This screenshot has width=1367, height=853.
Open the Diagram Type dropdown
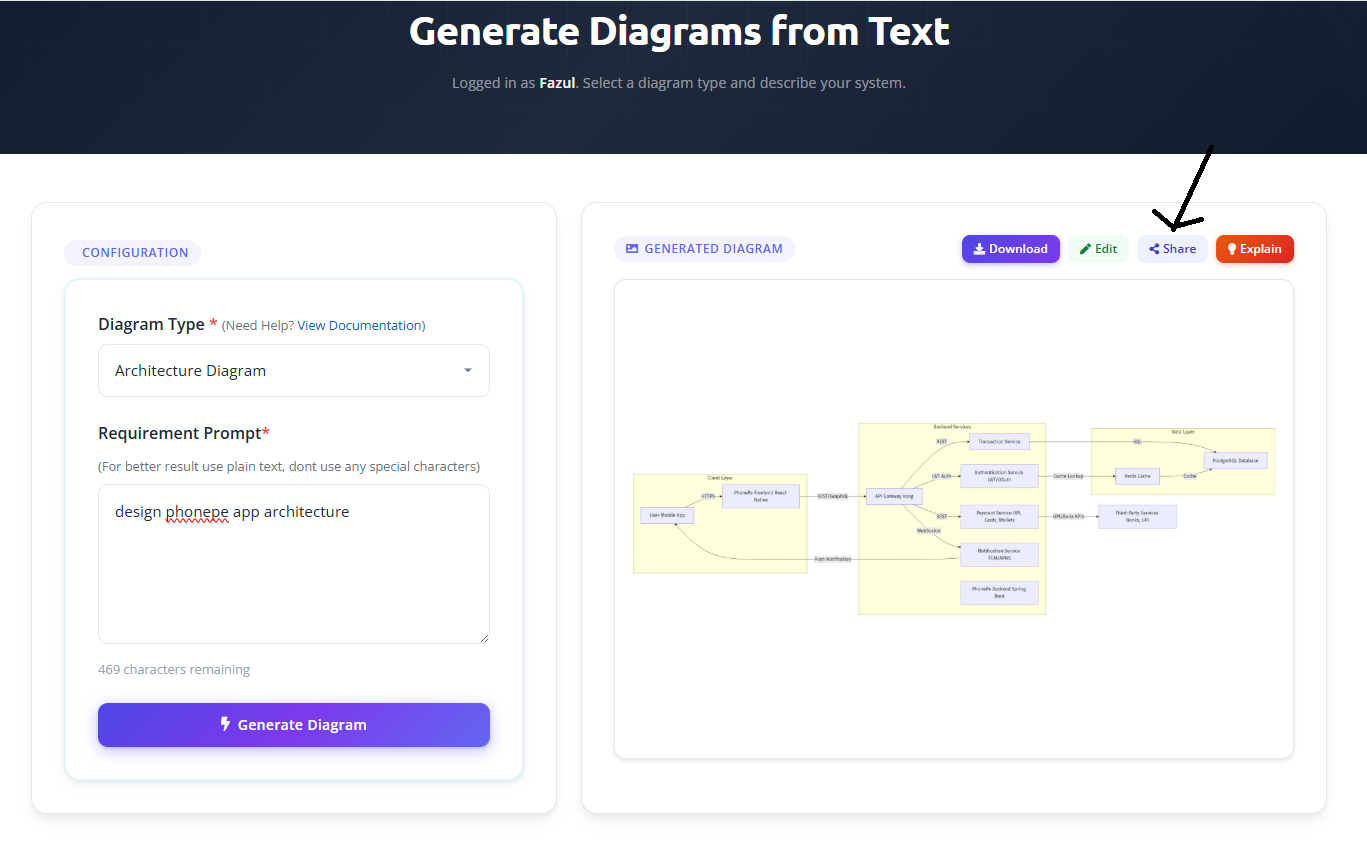pos(294,370)
